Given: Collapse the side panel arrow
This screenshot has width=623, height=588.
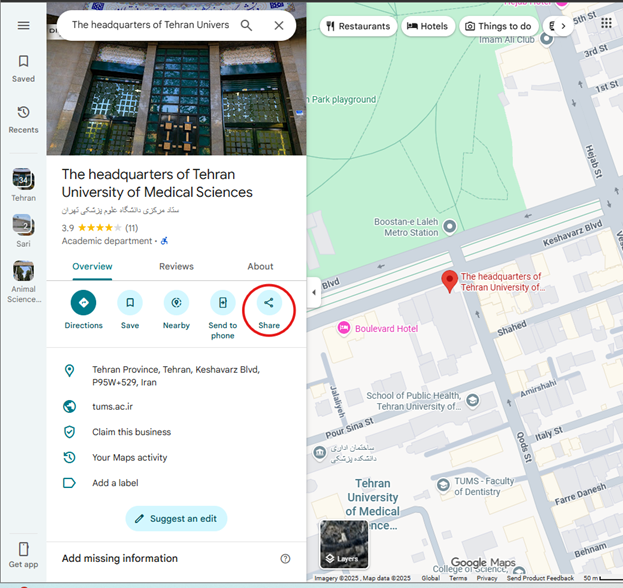Looking at the screenshot, I should click(314, 292).
